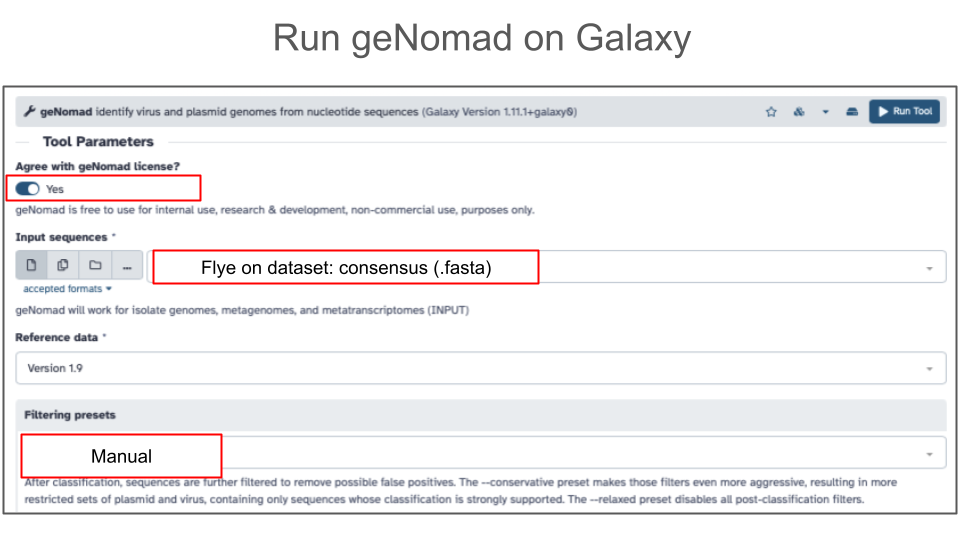Favorite the geNomad tool with the star icon
Screen dimensions: 960x540
tap(771, 112)
